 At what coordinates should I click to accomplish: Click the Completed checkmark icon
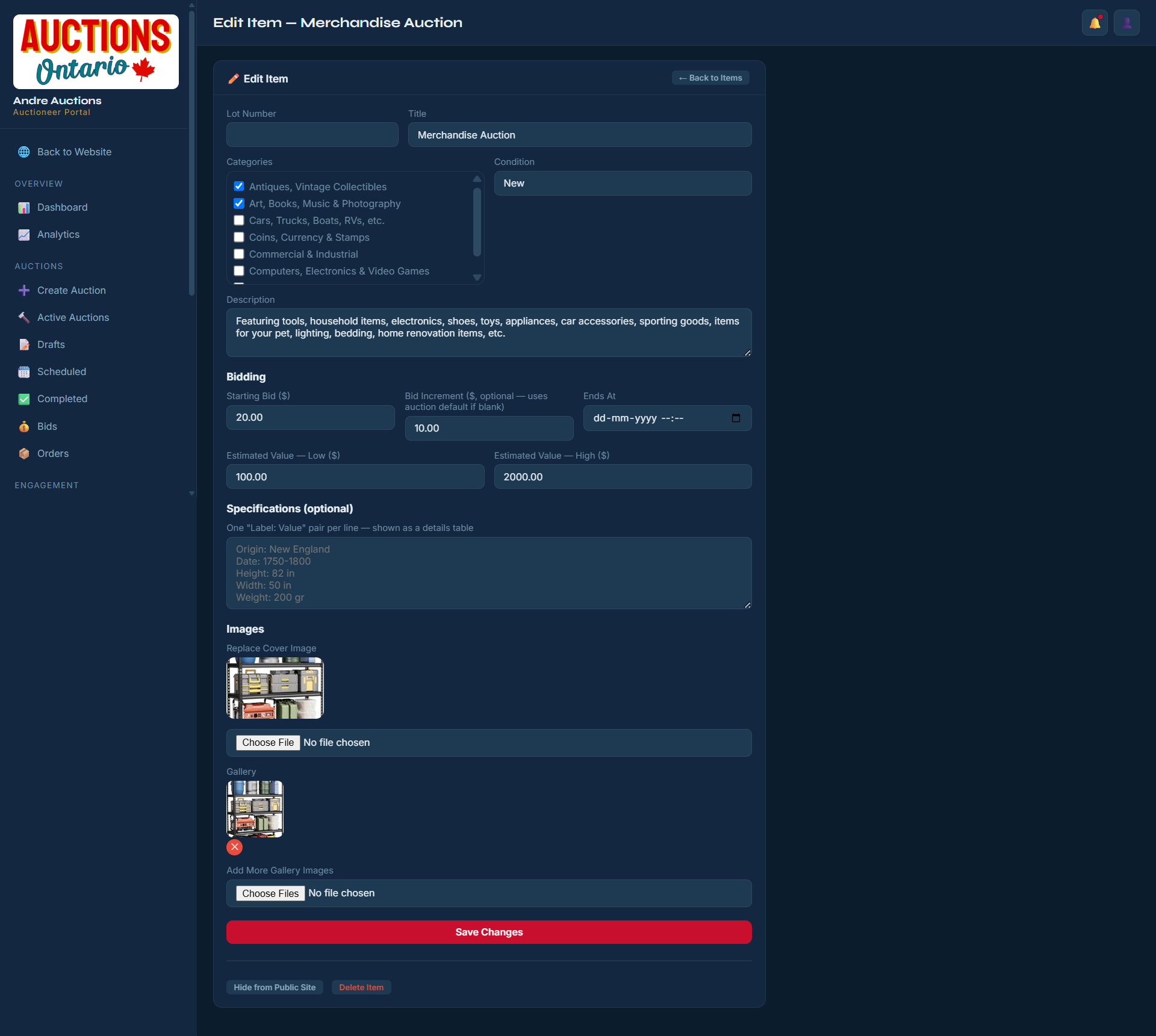(x=24, y=399)
